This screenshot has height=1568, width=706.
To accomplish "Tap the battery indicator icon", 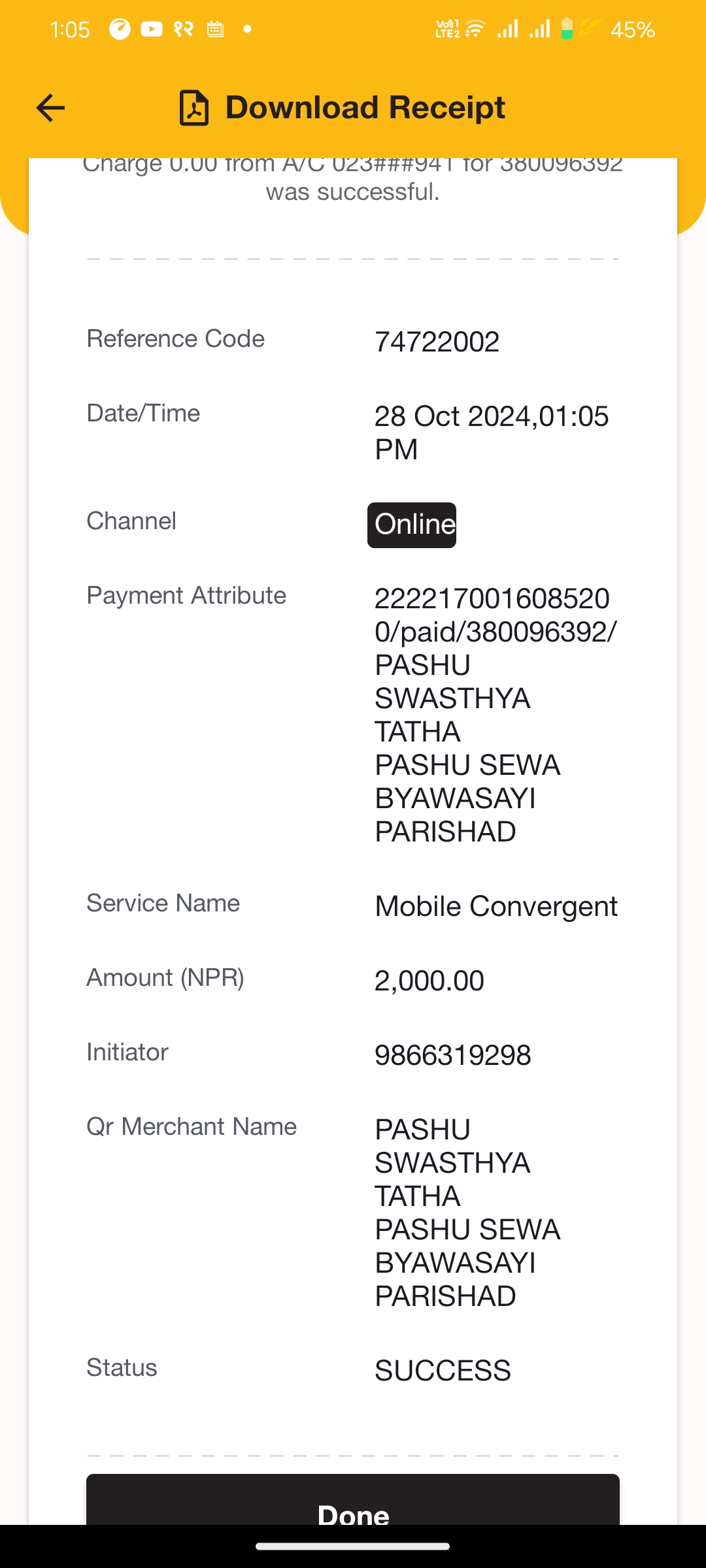I will 567,29.
